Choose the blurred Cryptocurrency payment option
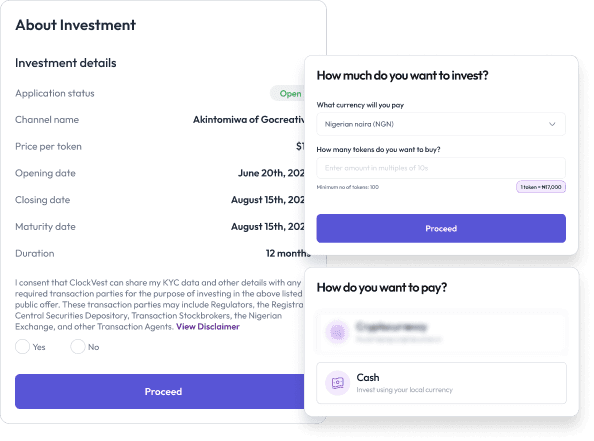 pyautogui.click(x=441, y=332)
